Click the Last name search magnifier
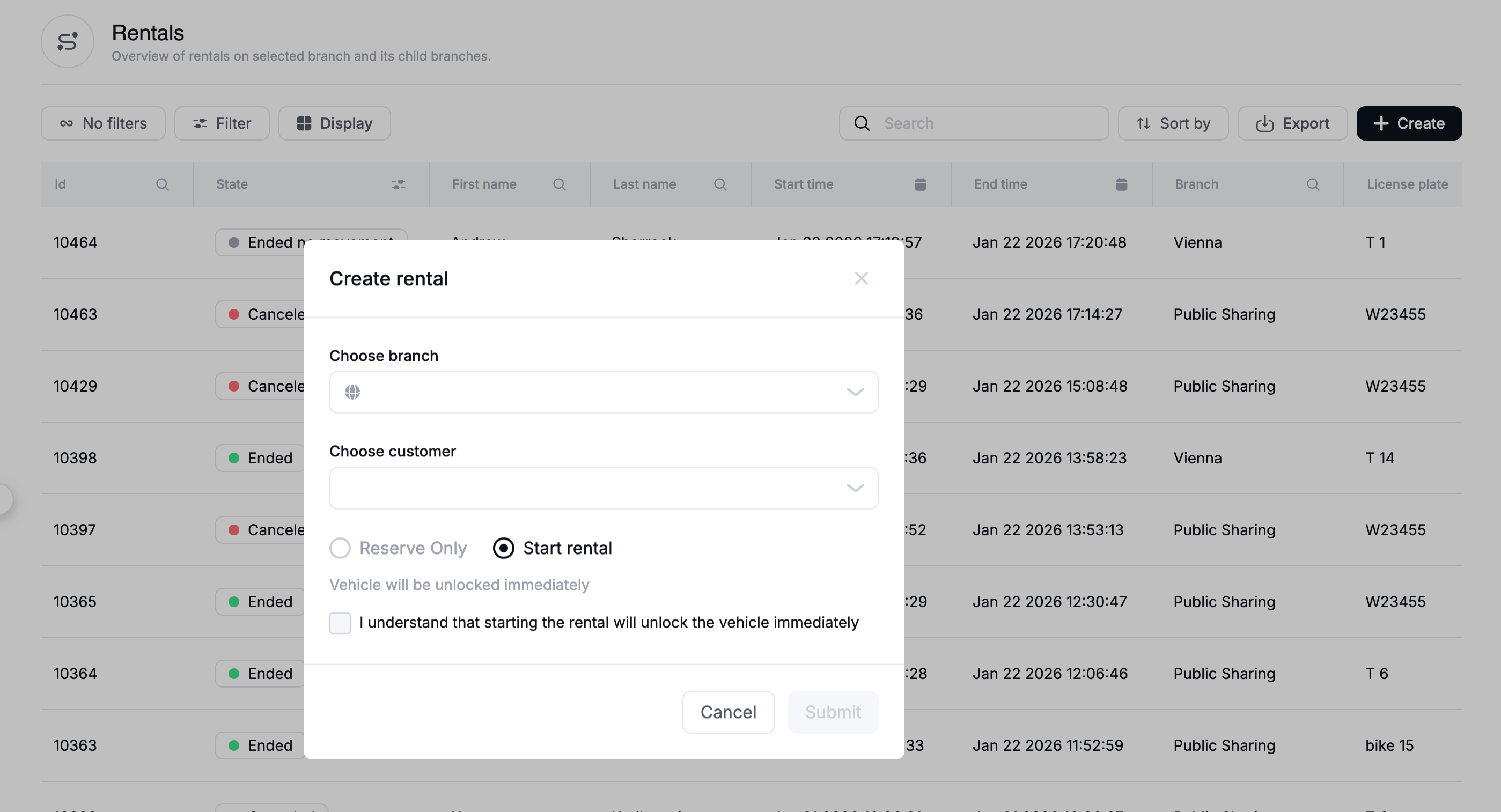The width and height of the screenshot is (1501, 812). click(720, 184)
